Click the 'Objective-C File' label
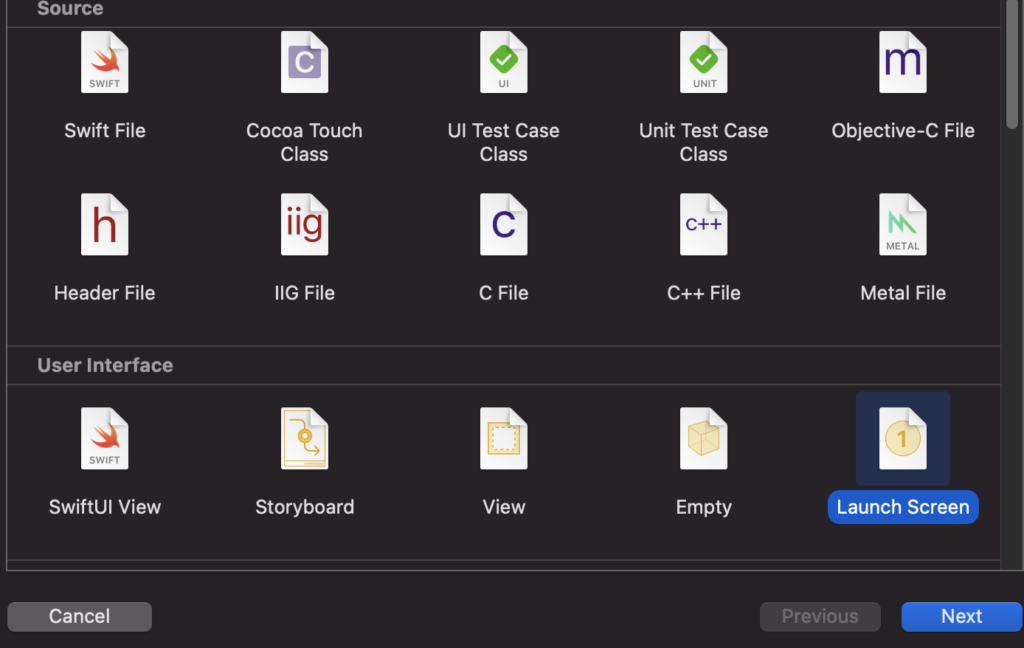The image size is (1024, 648). (x=903, y=131)
